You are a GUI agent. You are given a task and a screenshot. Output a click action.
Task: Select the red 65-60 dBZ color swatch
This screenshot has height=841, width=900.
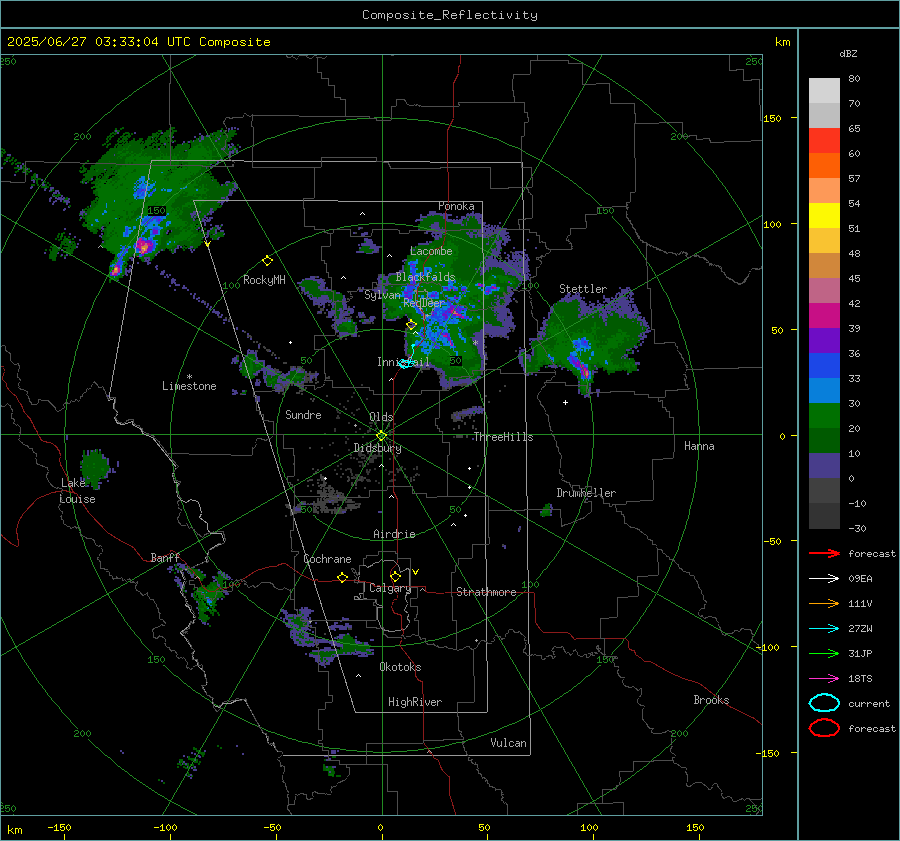click(x=824, y=141)
